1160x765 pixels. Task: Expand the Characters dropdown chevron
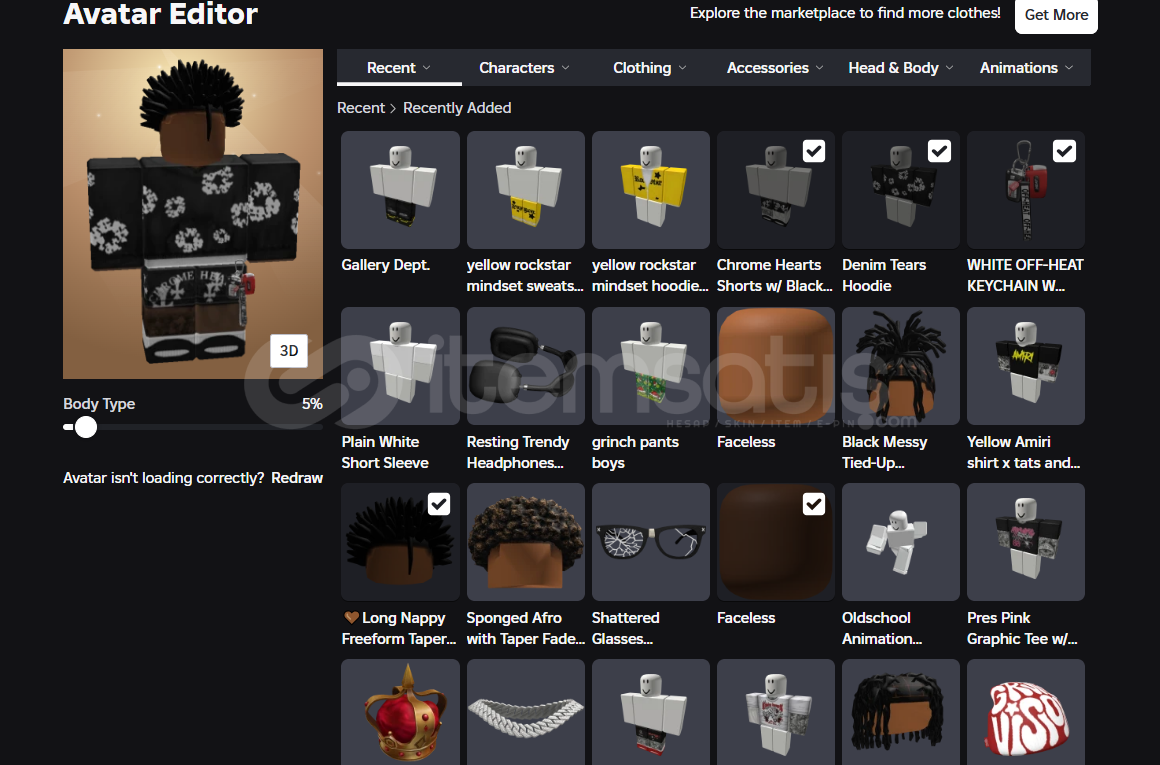[x=566, y=68]
